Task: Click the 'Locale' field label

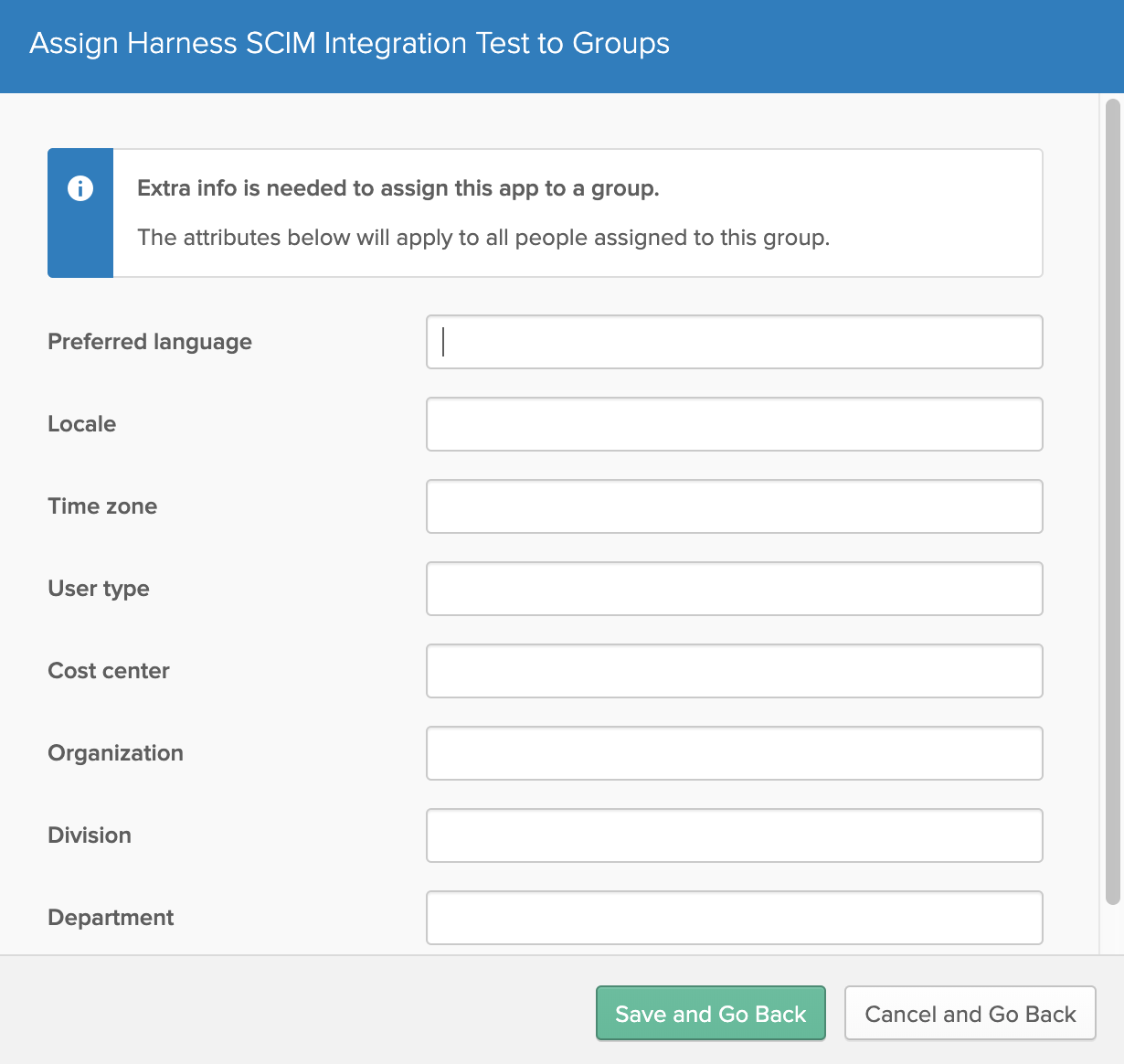Action: [82, 424]
